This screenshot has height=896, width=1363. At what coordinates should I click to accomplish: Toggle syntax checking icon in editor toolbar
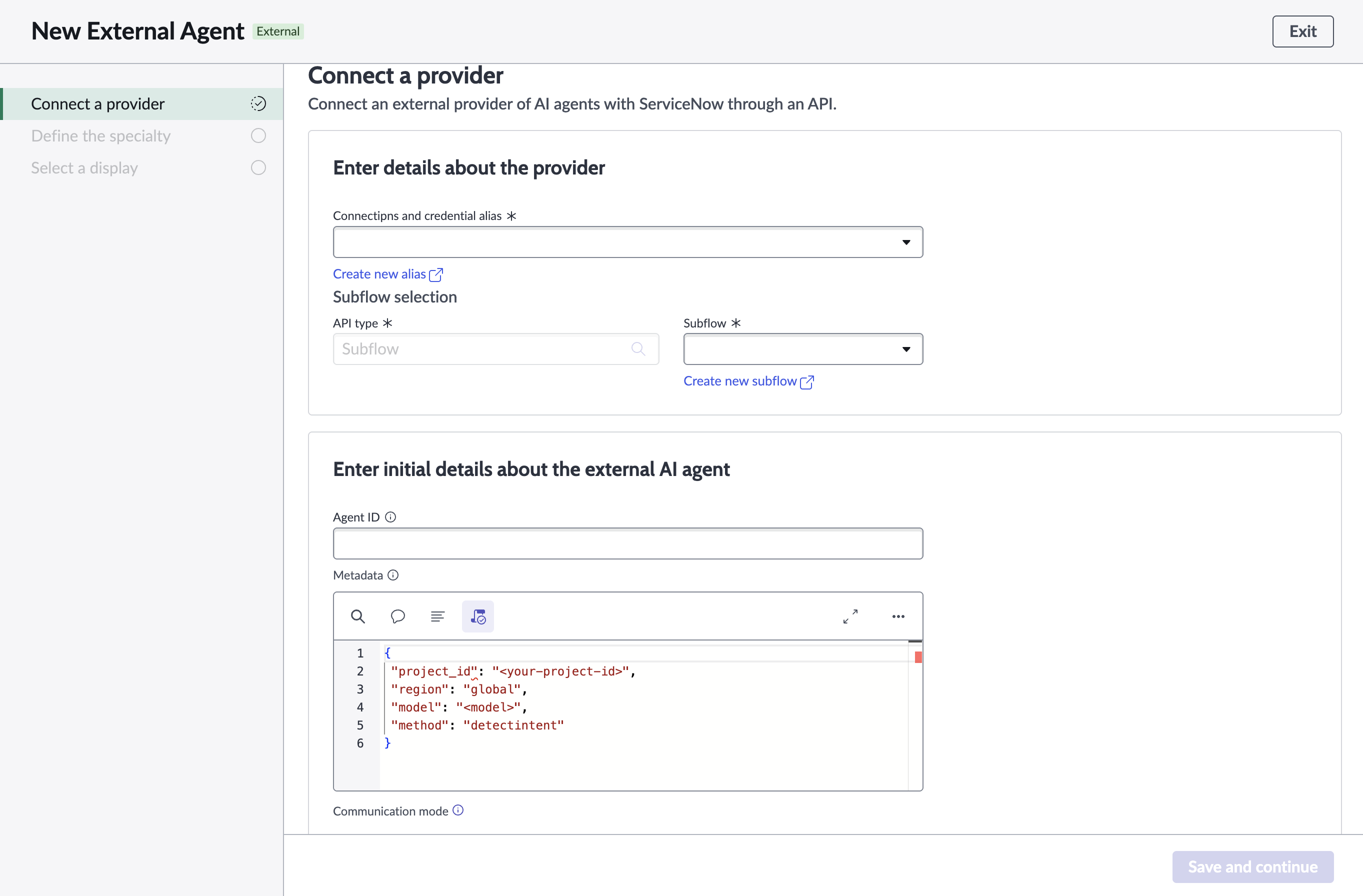coord(477,616)
